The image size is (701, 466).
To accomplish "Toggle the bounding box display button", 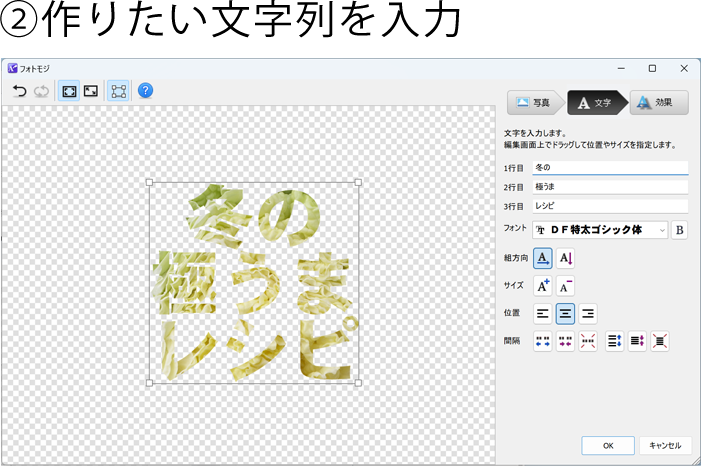I will coord(118,91).
